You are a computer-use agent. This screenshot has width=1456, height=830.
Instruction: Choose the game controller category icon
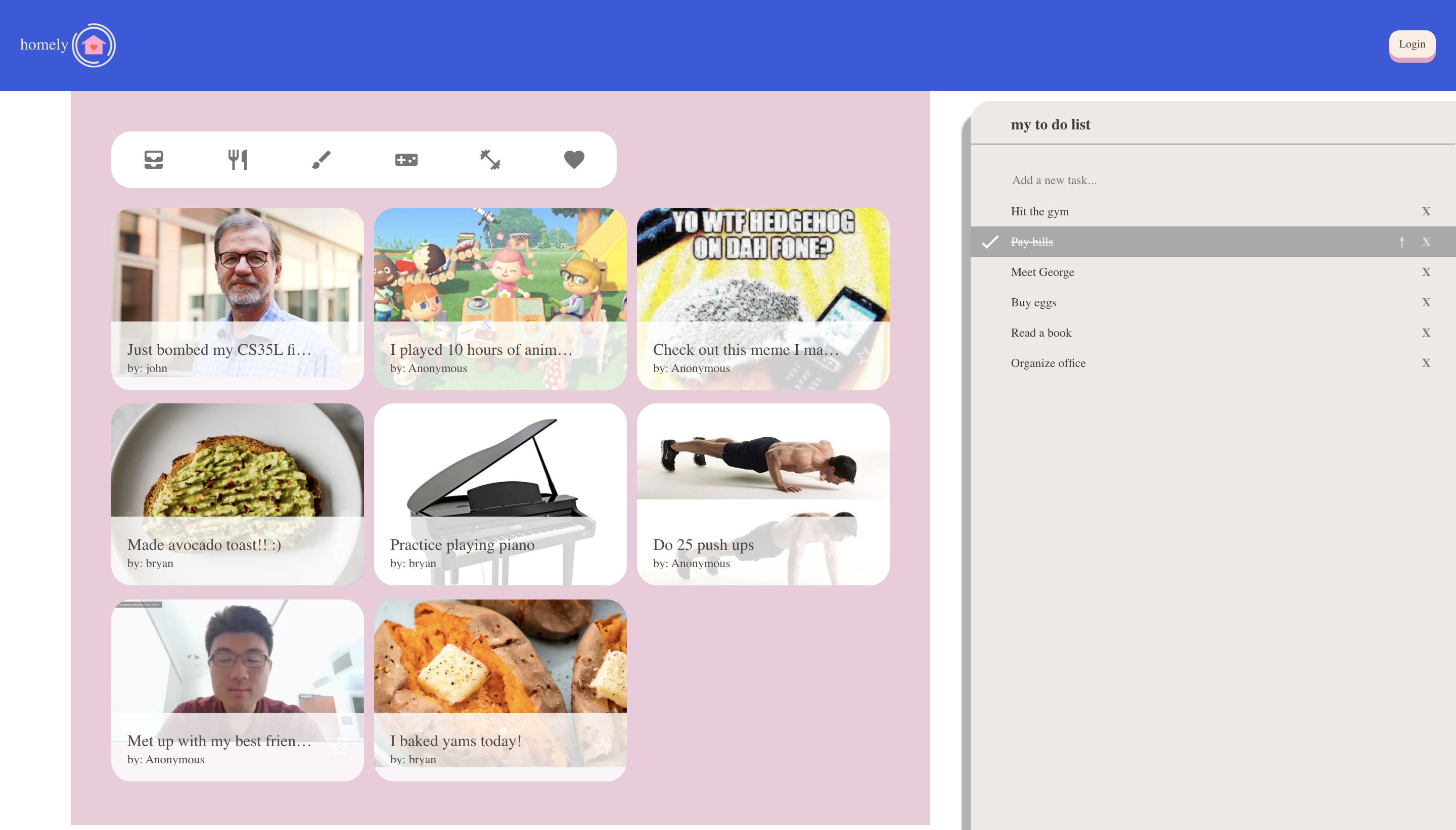coord(406,160)
